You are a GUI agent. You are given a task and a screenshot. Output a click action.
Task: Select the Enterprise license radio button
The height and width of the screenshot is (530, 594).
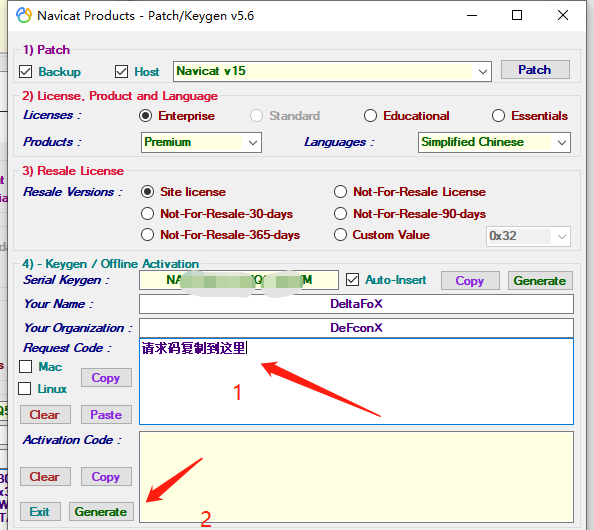click(x=145, y=116)
